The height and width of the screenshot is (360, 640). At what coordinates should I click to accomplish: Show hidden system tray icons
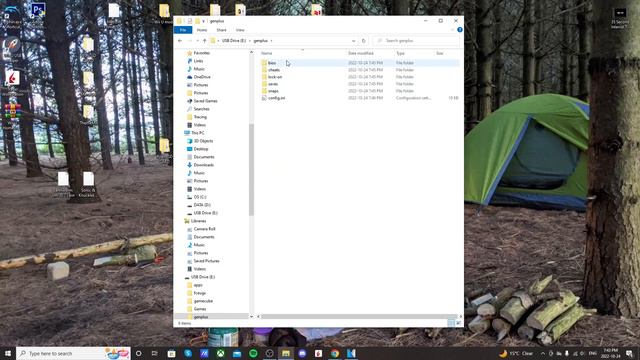[543, 353]
